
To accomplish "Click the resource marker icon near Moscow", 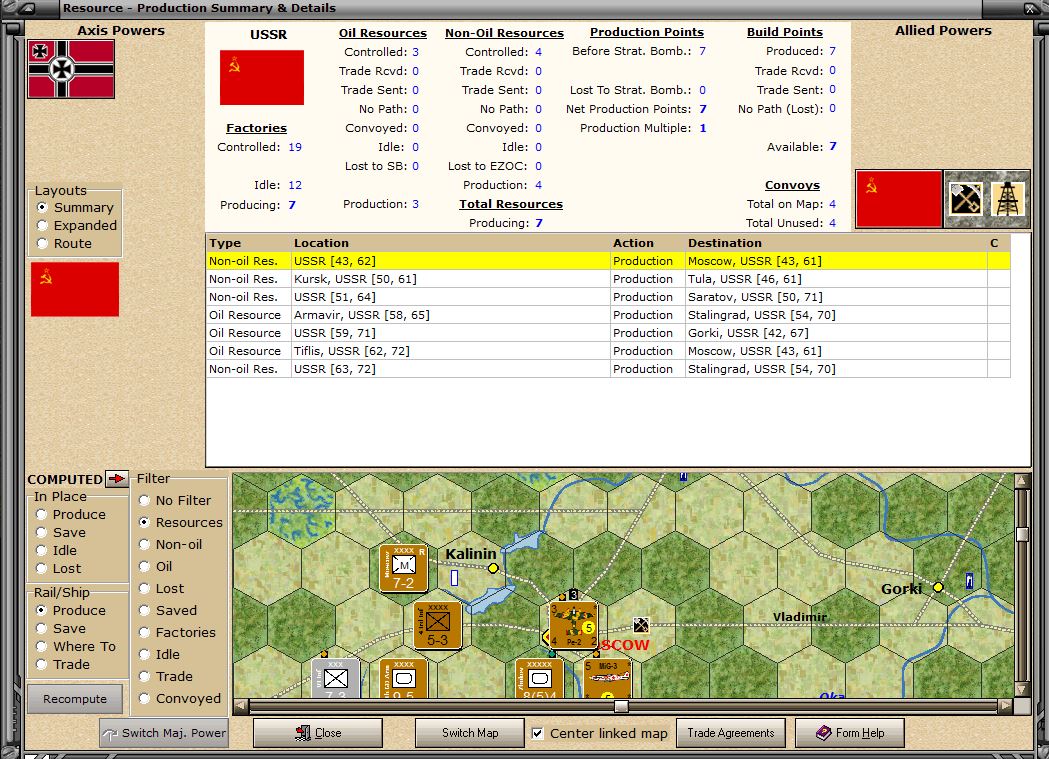I will 641,625.
